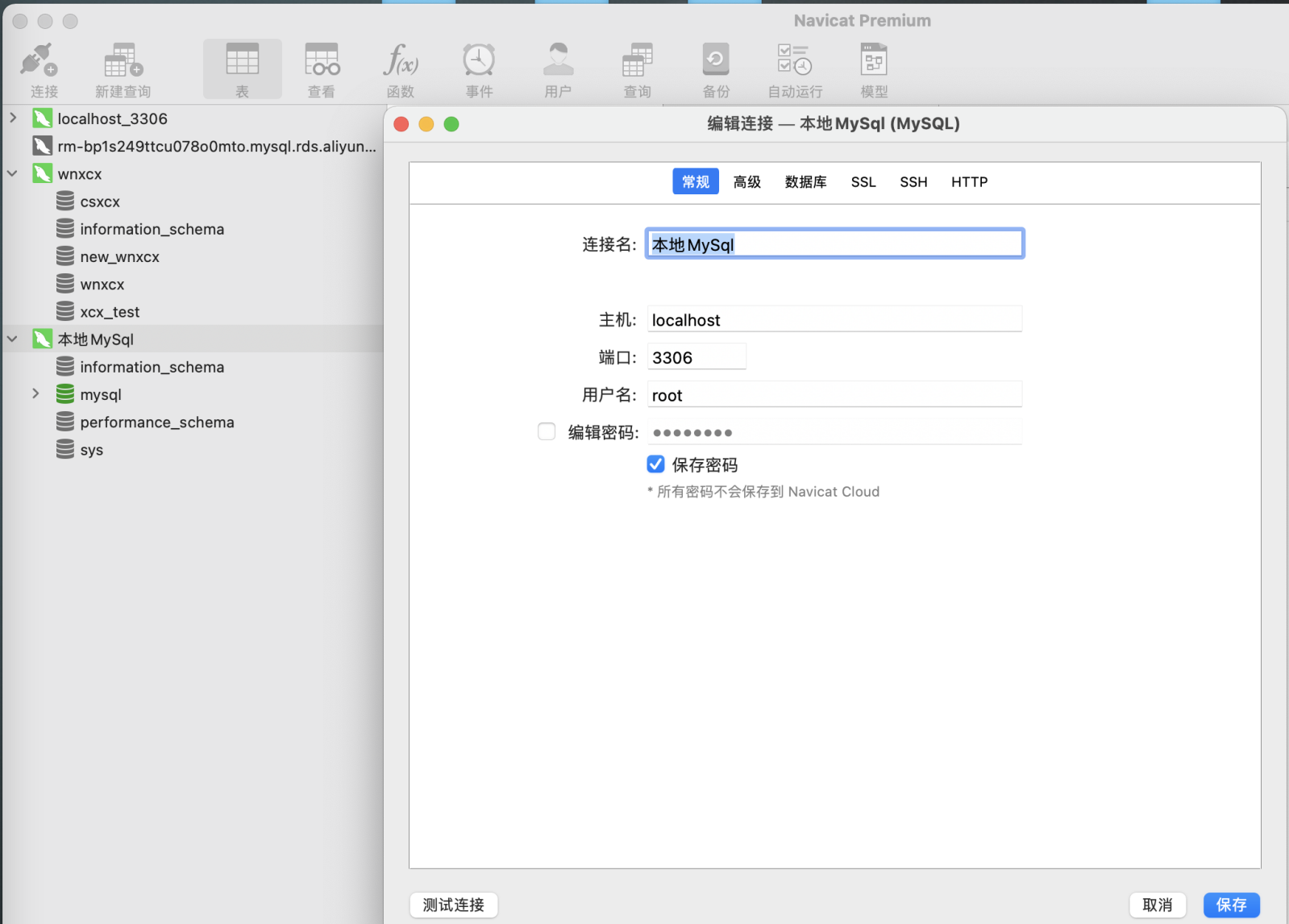Screen dimensions: 1289x924
Task: Collapse the wnxcx connection tree
Action: pos(13,173)
